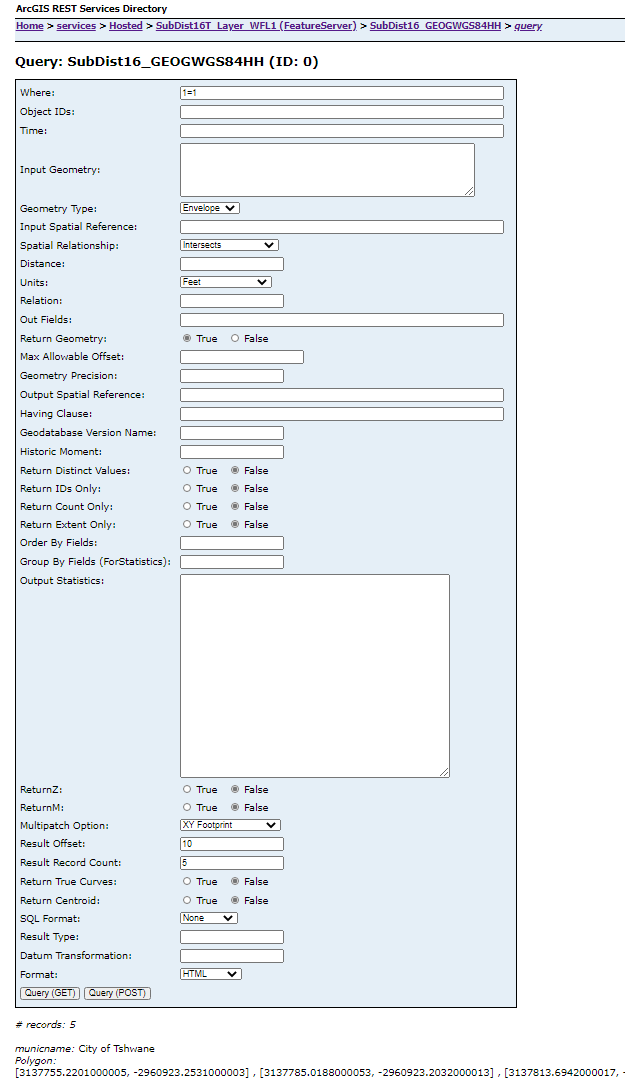Set Return Extent Only to False
The image size is (625, 1080).
coord(235,524)
